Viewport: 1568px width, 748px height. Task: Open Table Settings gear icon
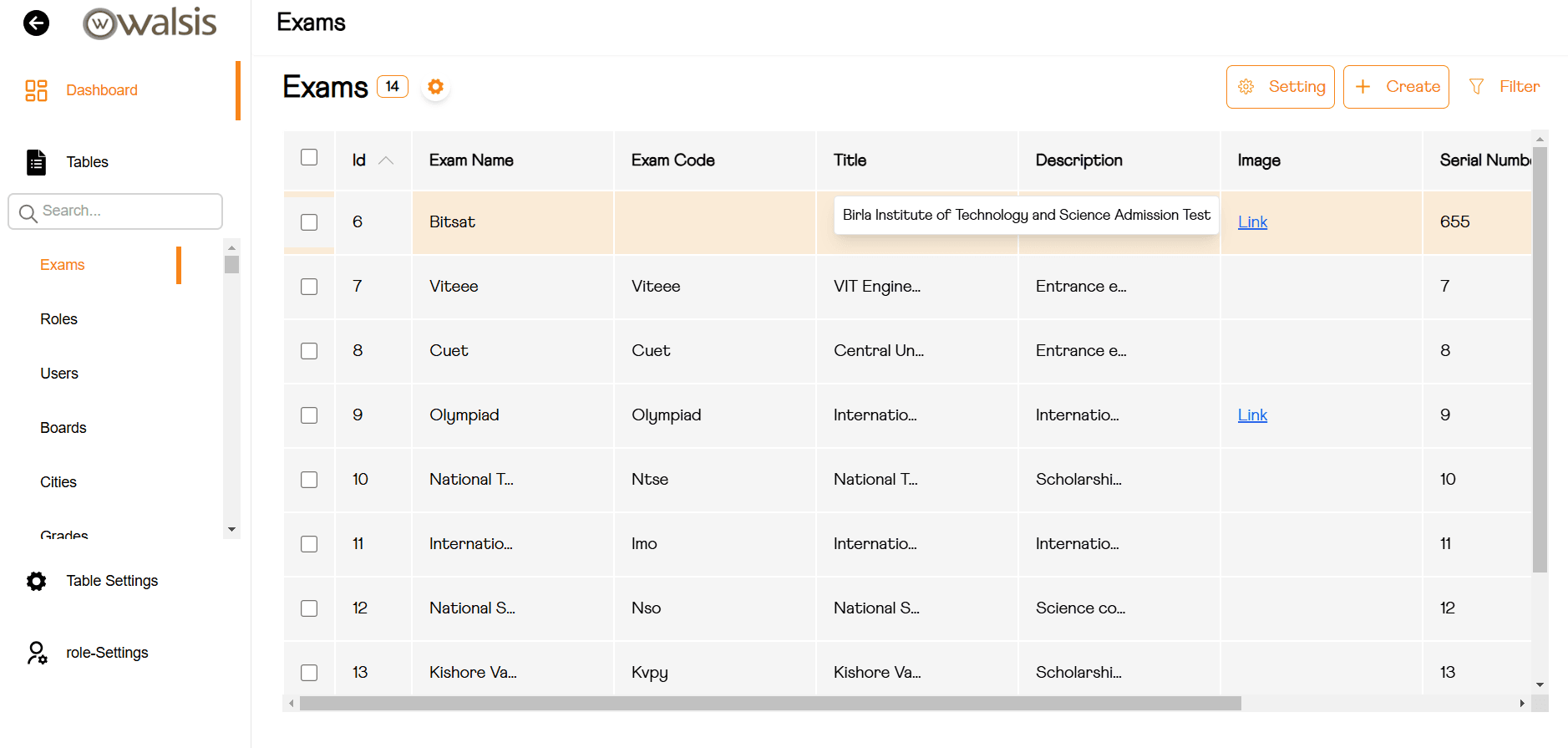(36, 581)
